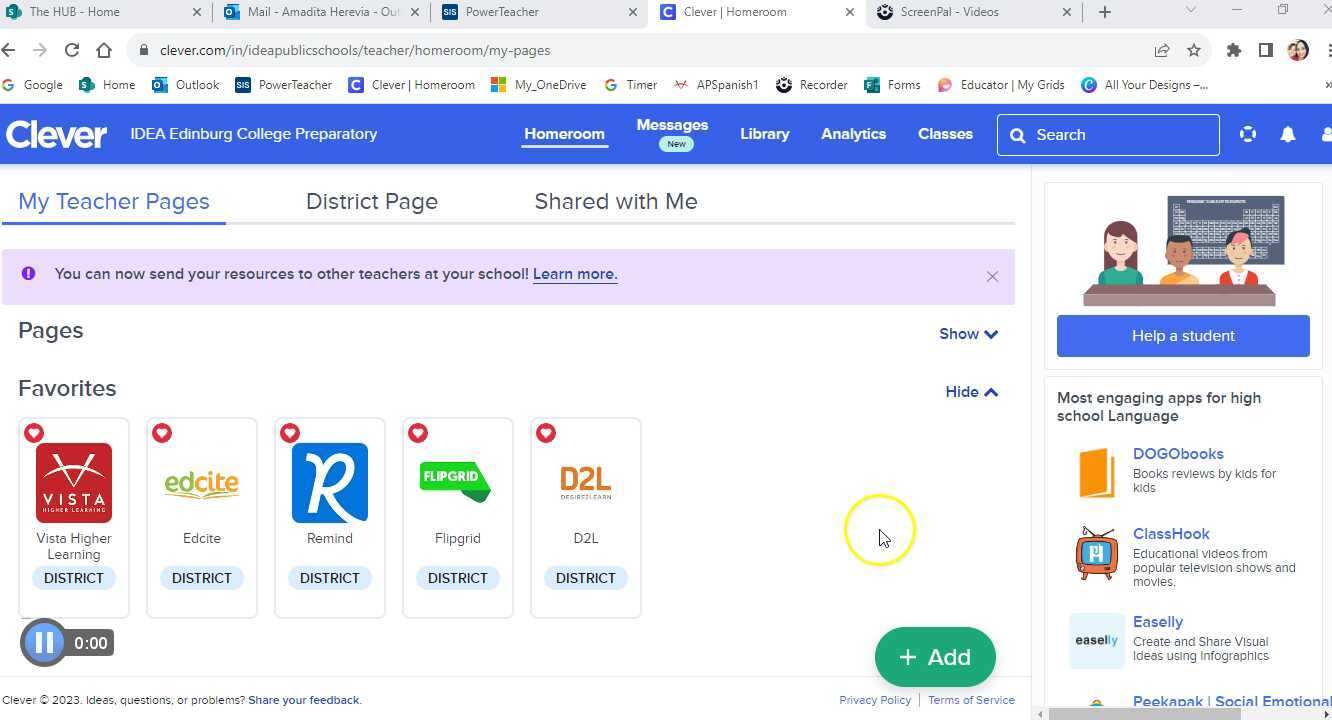Follow the Learn more link

pos(575,274)
